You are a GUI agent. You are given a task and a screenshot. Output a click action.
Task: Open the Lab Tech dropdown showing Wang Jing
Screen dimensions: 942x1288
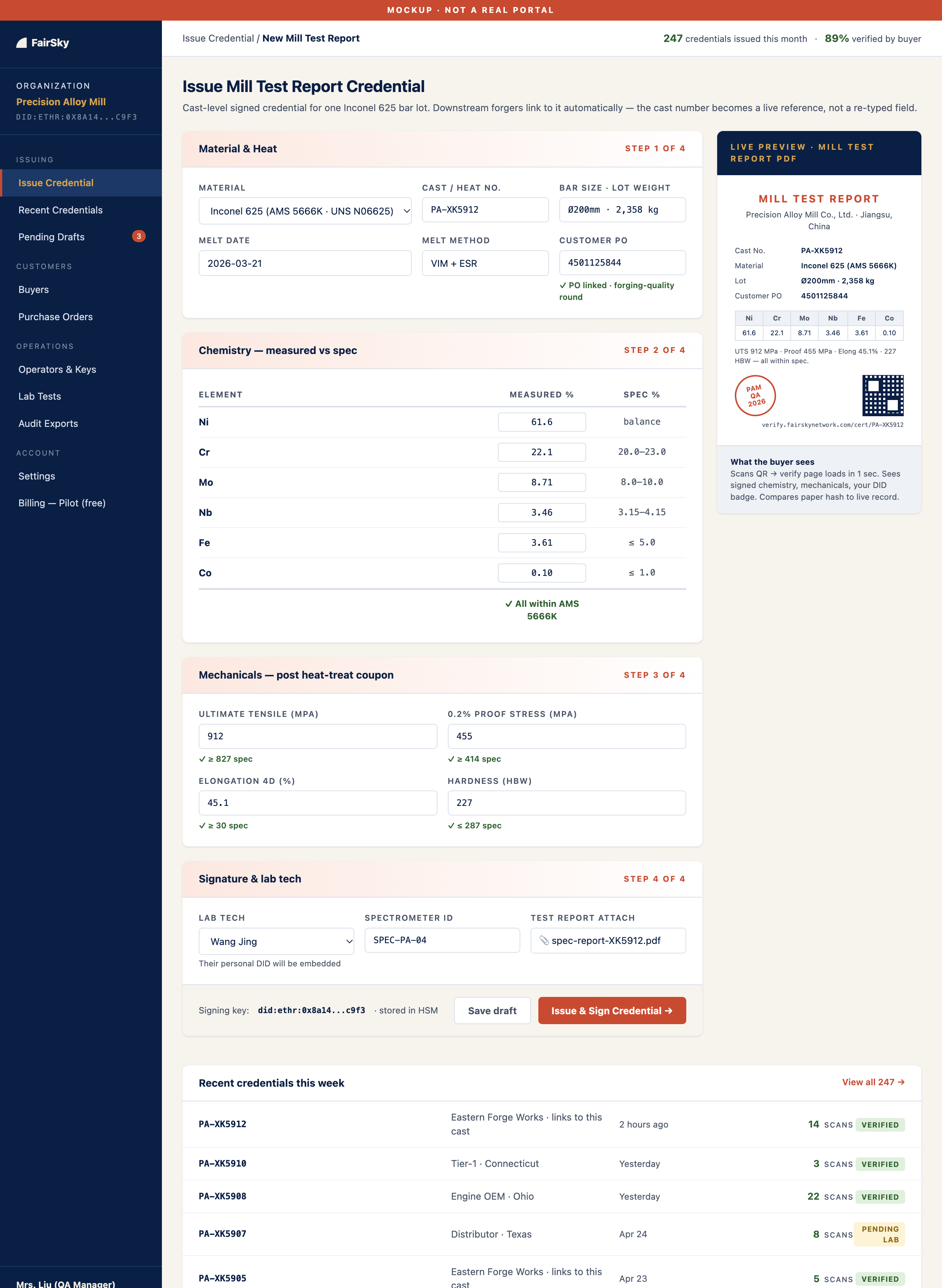276,941
